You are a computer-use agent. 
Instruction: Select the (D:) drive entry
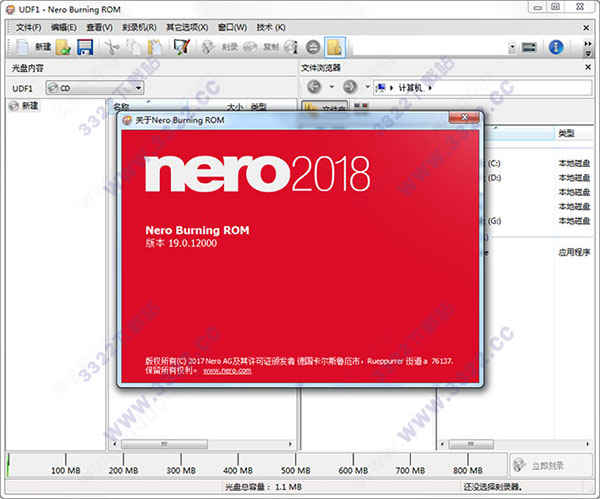click(494, 178)
